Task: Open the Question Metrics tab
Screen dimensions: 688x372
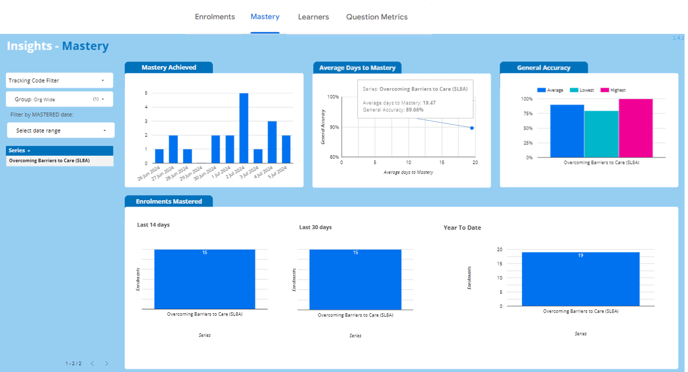Action: click(376, 17)
